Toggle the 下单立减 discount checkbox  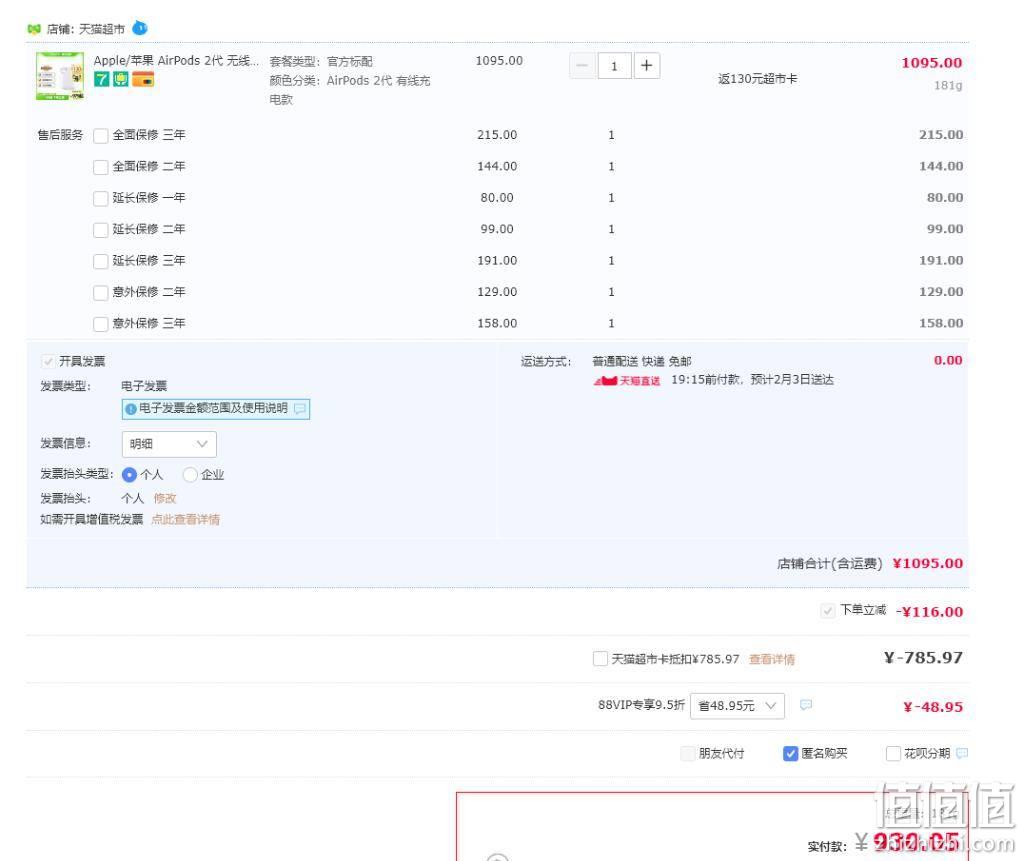tap(827, 611)
